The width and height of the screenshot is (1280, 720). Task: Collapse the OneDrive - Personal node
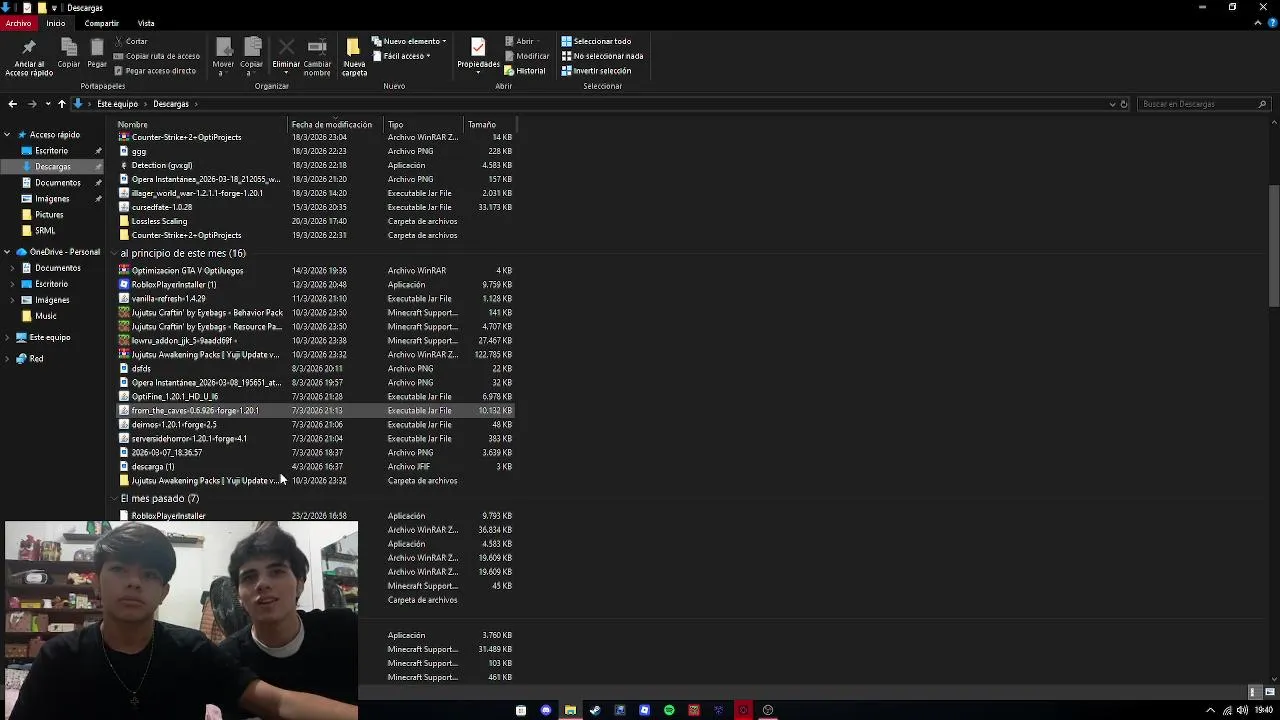click(x=8, y=252)
